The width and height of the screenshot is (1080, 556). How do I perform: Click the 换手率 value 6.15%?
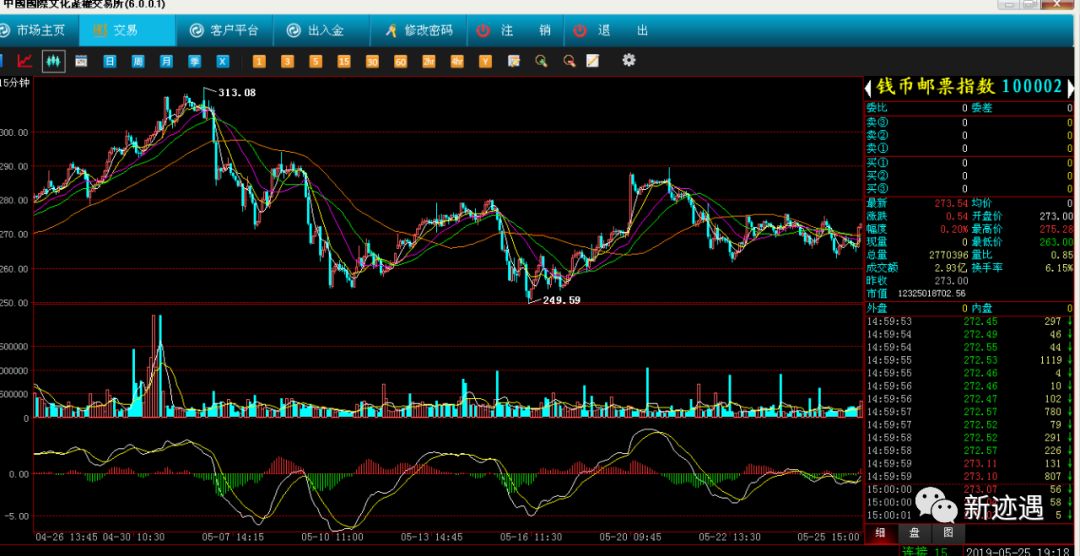tap(1059, 267)
